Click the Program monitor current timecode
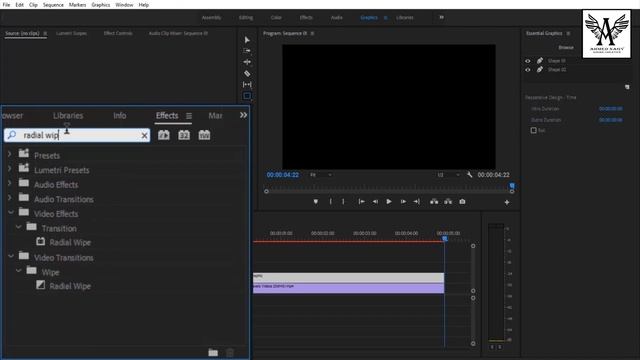640x360 pixels. [x=282, y=175]
